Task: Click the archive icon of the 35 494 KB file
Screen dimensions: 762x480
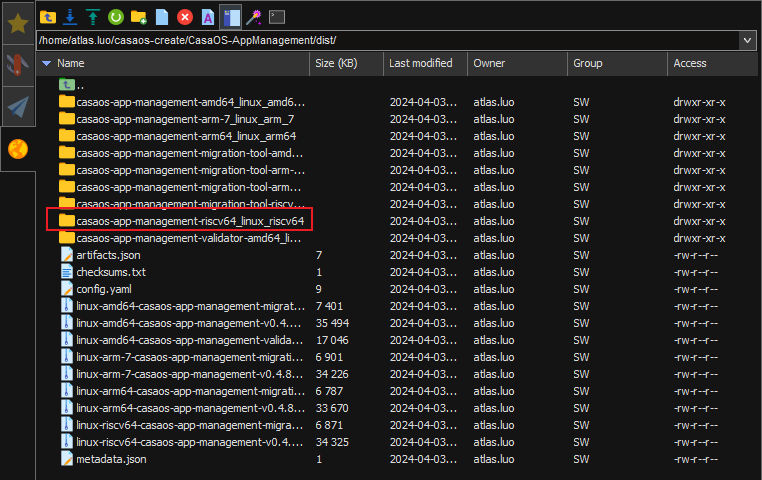Action: point(67,323)
